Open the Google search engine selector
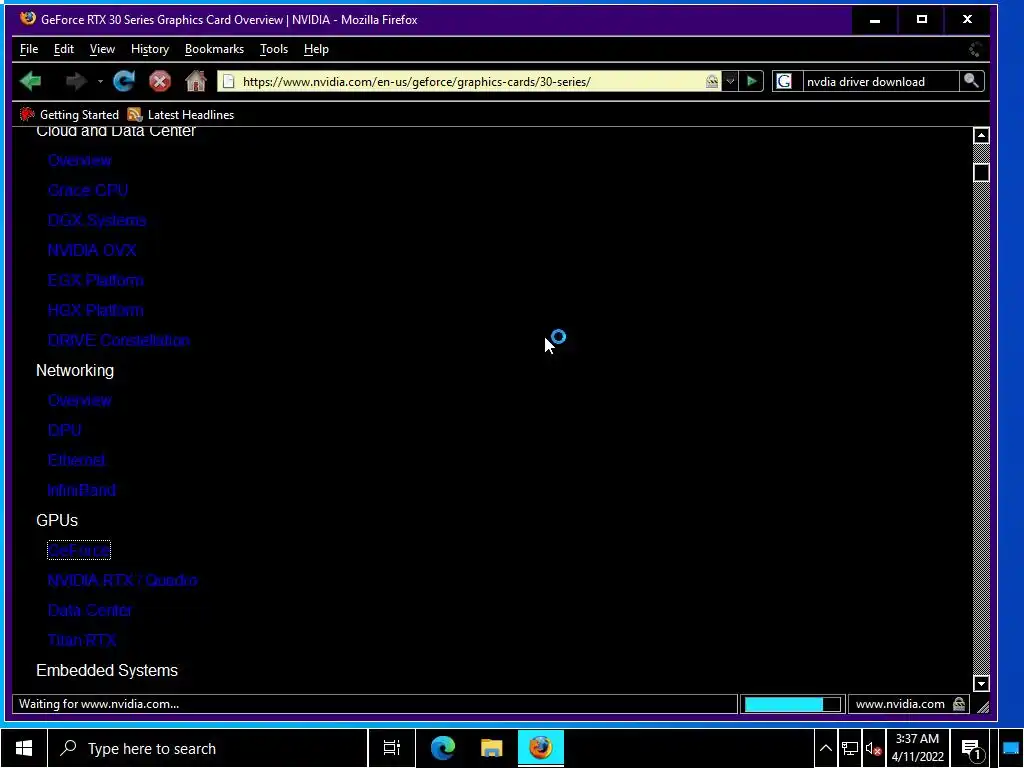 click(784, 82)
